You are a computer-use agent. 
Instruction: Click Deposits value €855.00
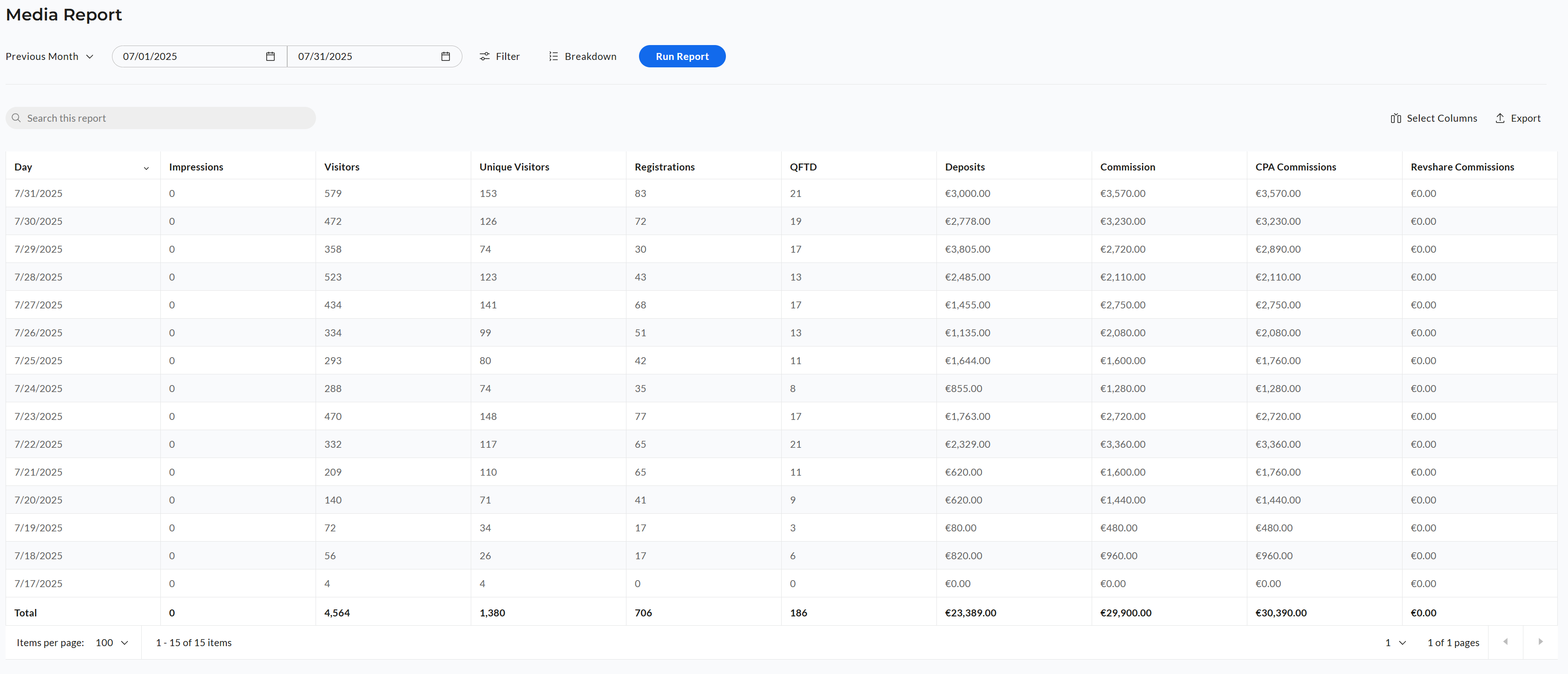coord(963,389)
